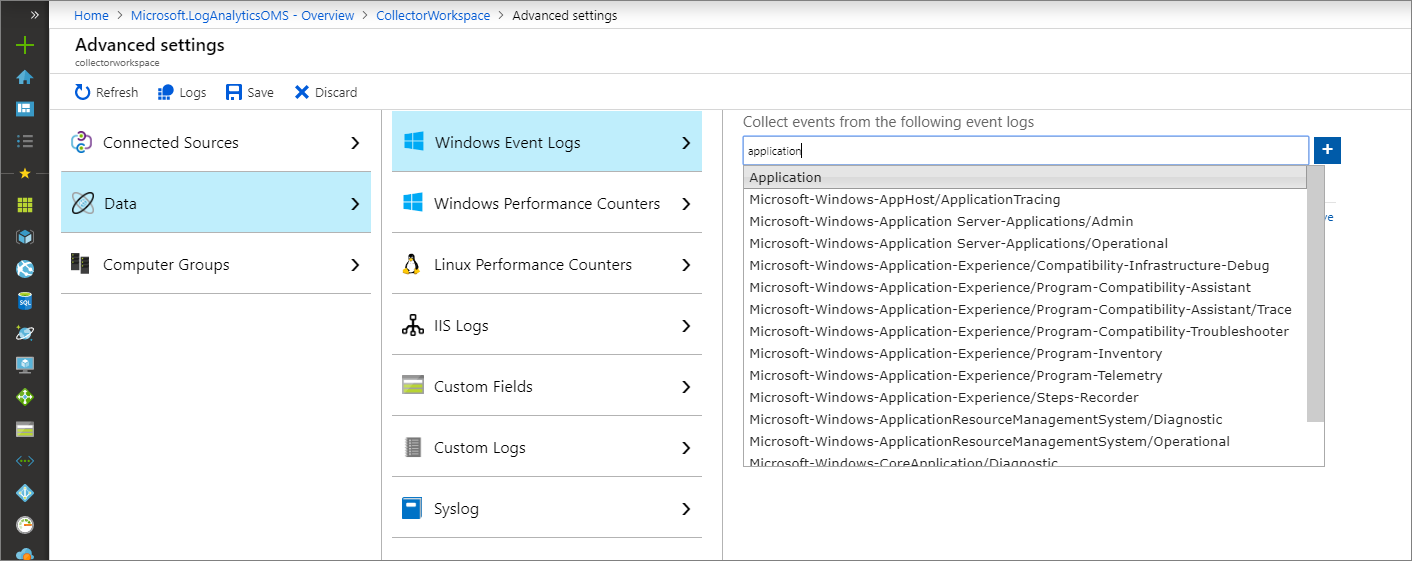Select the Syslog data item

(x=546, y=509)
